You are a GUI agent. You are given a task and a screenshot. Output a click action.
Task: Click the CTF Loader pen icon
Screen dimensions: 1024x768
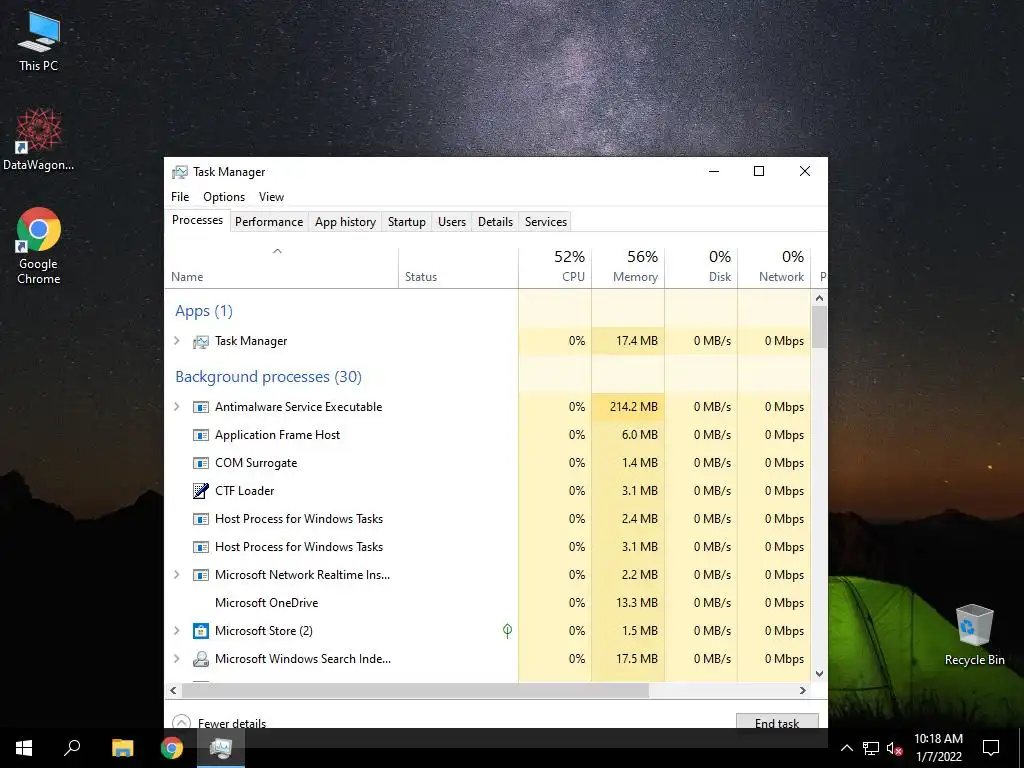(x=200, y=490)
